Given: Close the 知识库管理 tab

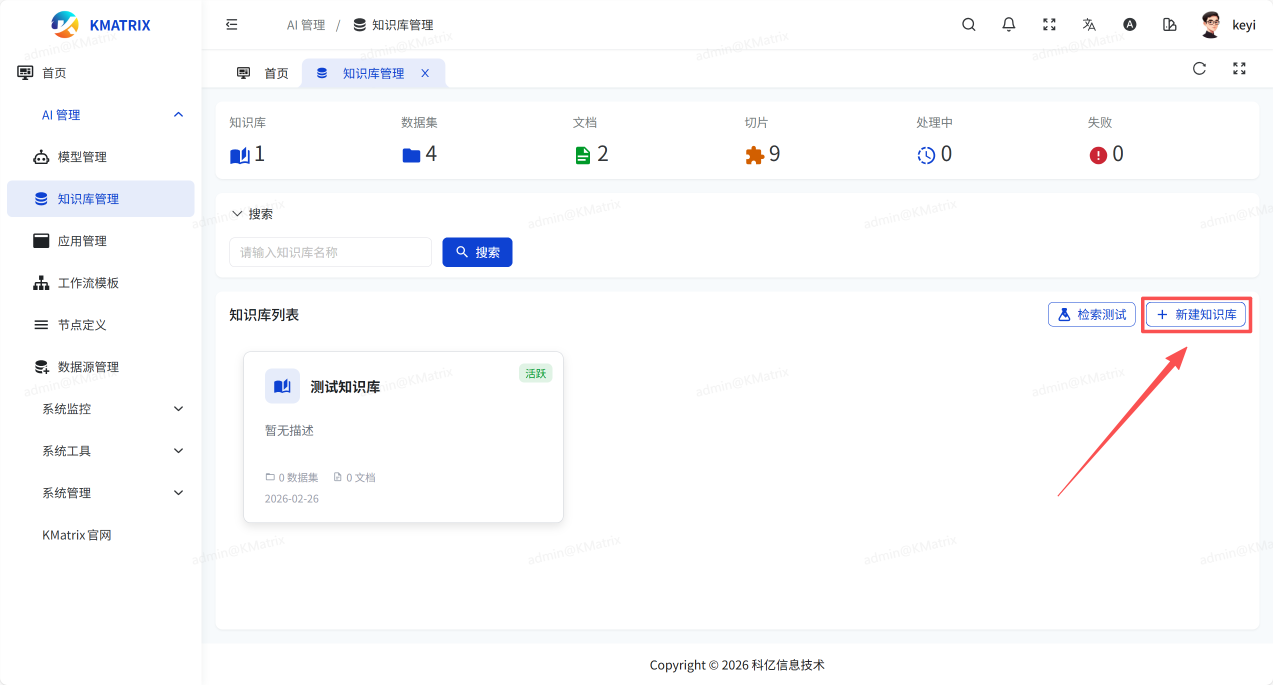Looking at the screenshot, I should [x=425, y=73].
